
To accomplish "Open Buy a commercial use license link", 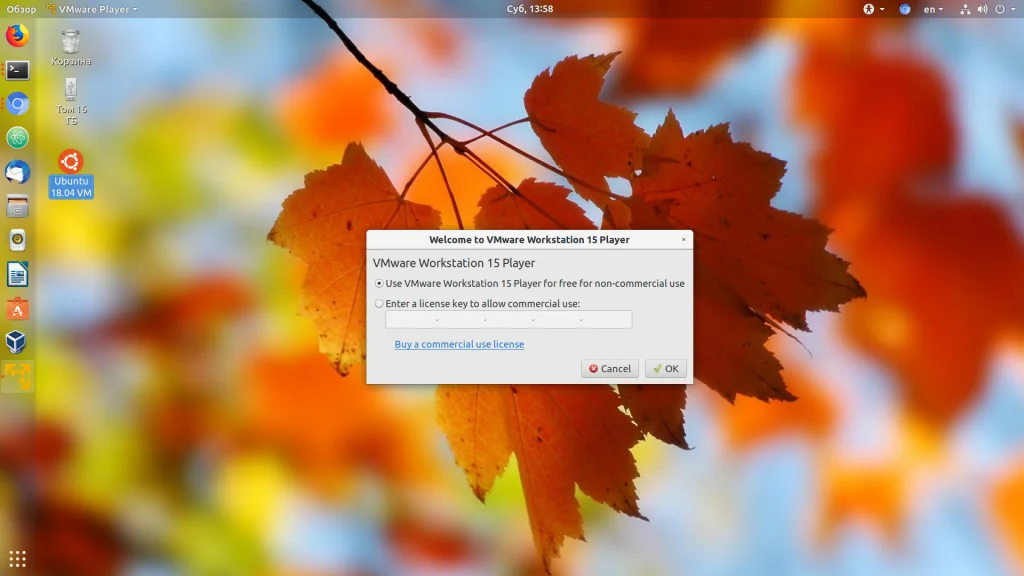I will pyautogui.click(x=459, y=344).
